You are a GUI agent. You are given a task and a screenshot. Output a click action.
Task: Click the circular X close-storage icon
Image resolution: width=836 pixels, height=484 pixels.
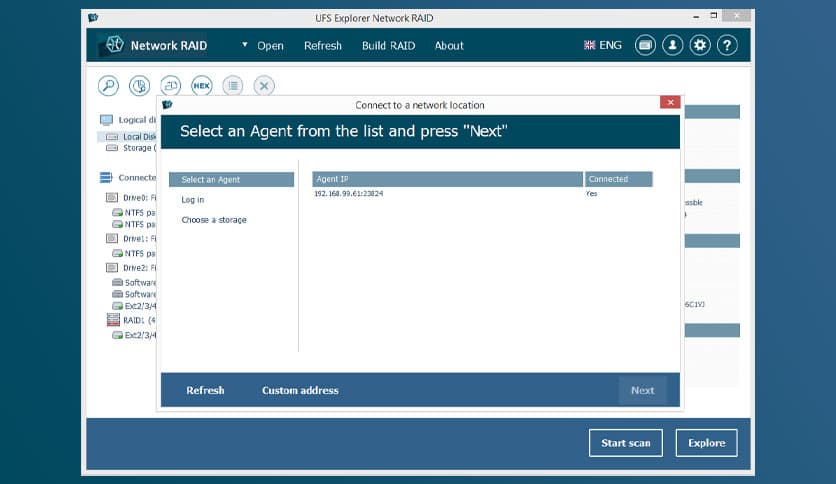pyautogui.click(x=264, y=86)
